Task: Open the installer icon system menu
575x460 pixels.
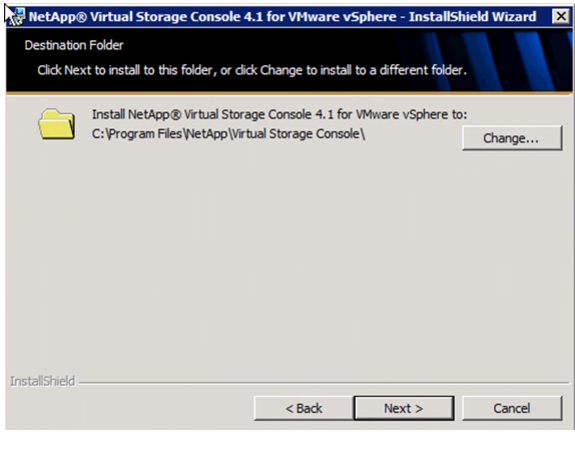Action: 17,17
